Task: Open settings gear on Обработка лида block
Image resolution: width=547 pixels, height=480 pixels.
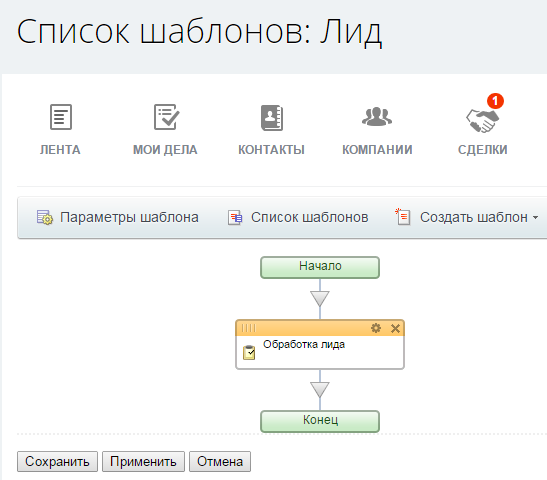Action: [x=376, y=328]
